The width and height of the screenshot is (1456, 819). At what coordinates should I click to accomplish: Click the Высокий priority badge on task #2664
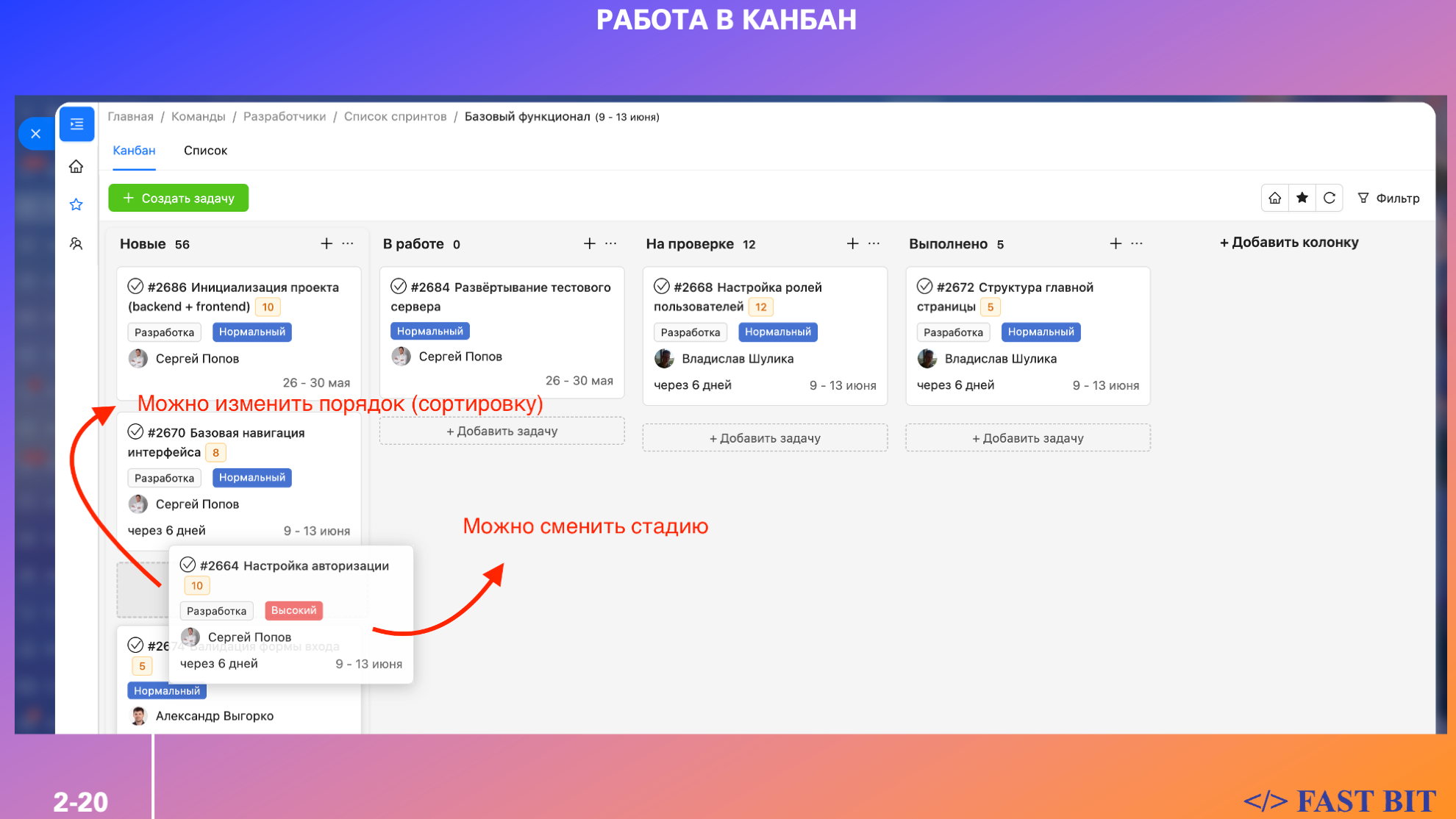pos(293,610)
